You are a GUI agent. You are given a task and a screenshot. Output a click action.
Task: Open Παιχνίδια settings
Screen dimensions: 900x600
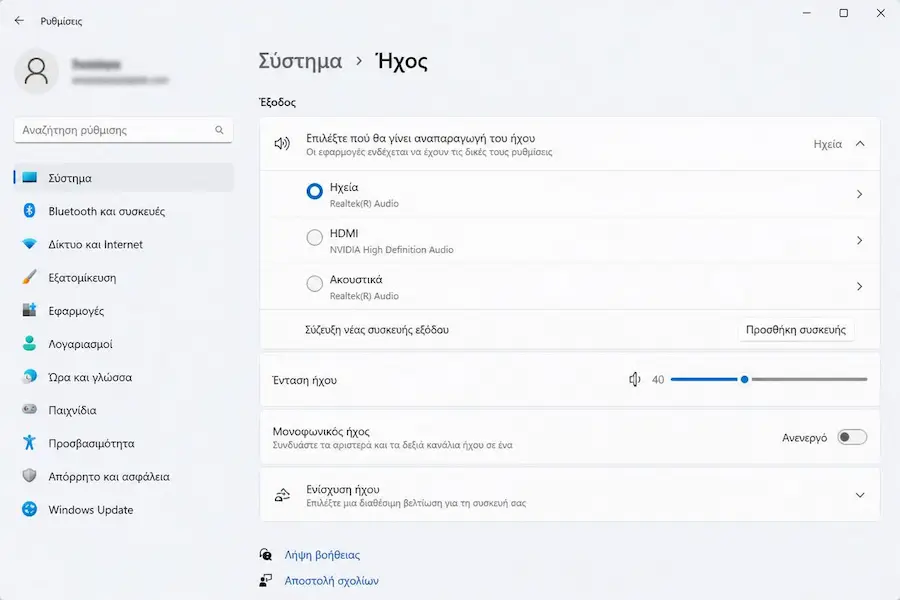point(124,409)
